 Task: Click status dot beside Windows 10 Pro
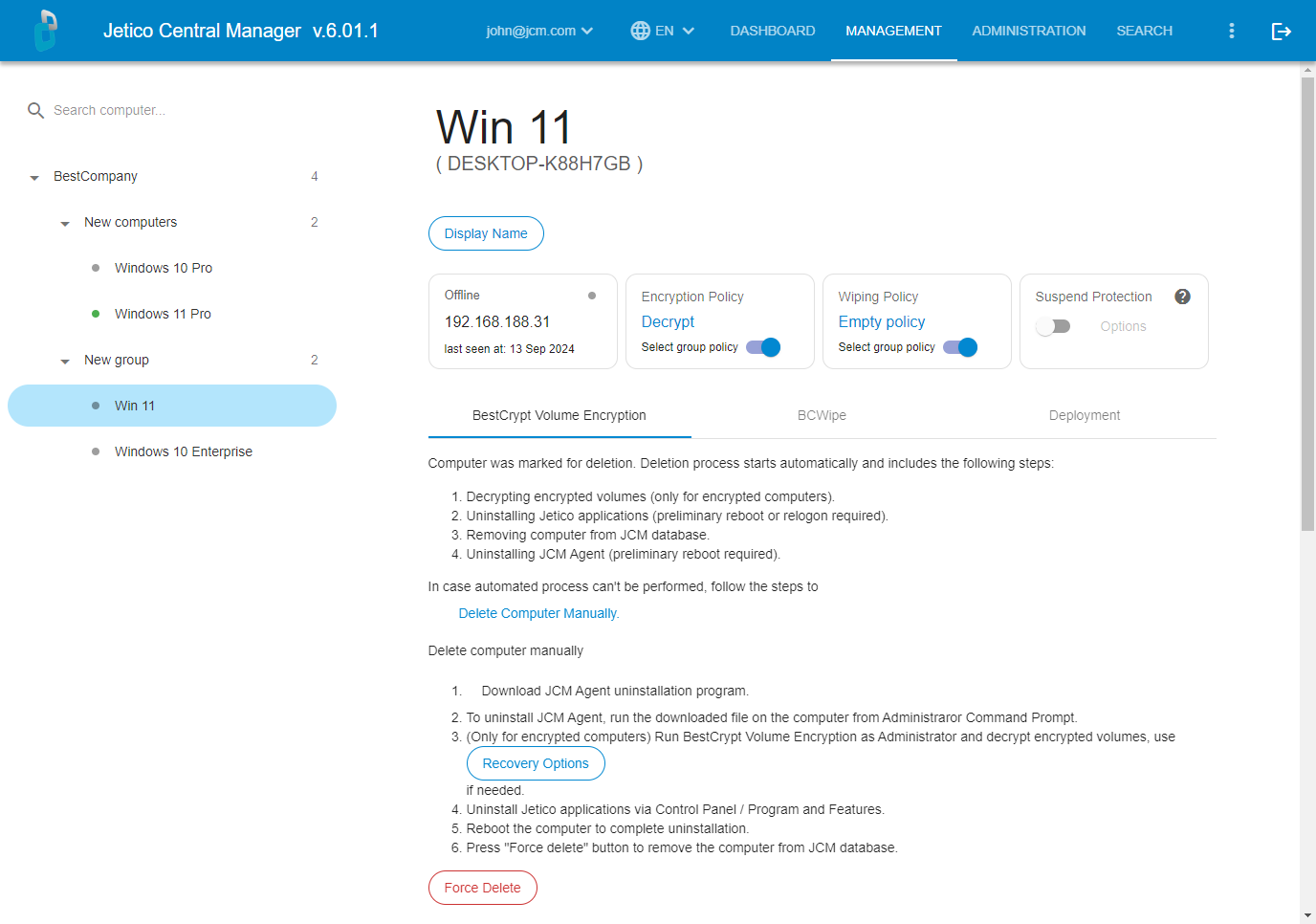96,268
